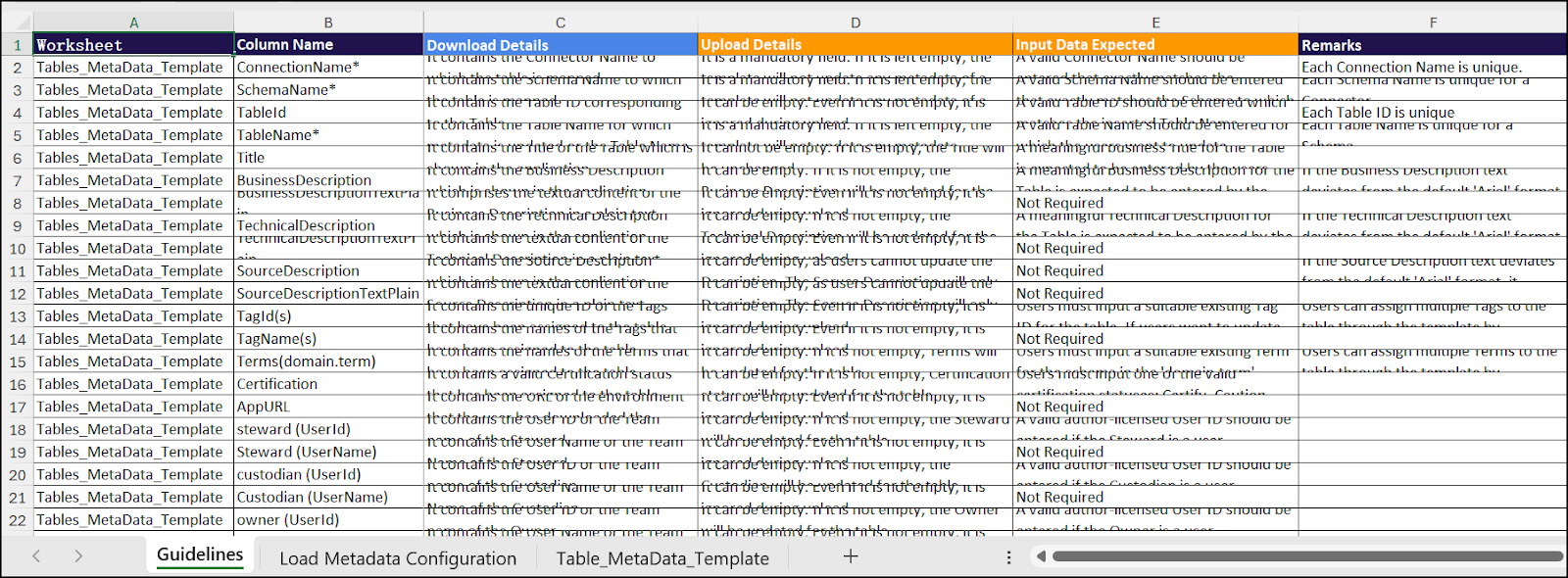Open the three-dot sheet tab options
1568x578 pixels.
point(1008,556)
